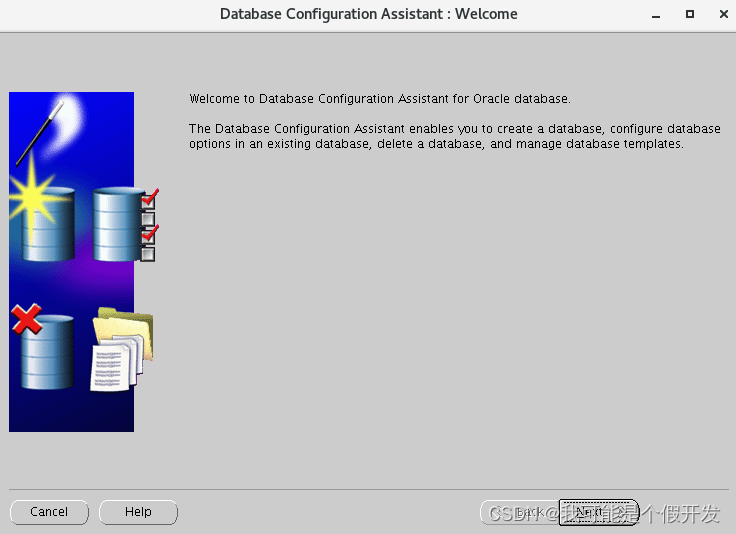Click the magic wand graphic
The width and height of the screenshot is (736, 534).
tap(40, 133)
